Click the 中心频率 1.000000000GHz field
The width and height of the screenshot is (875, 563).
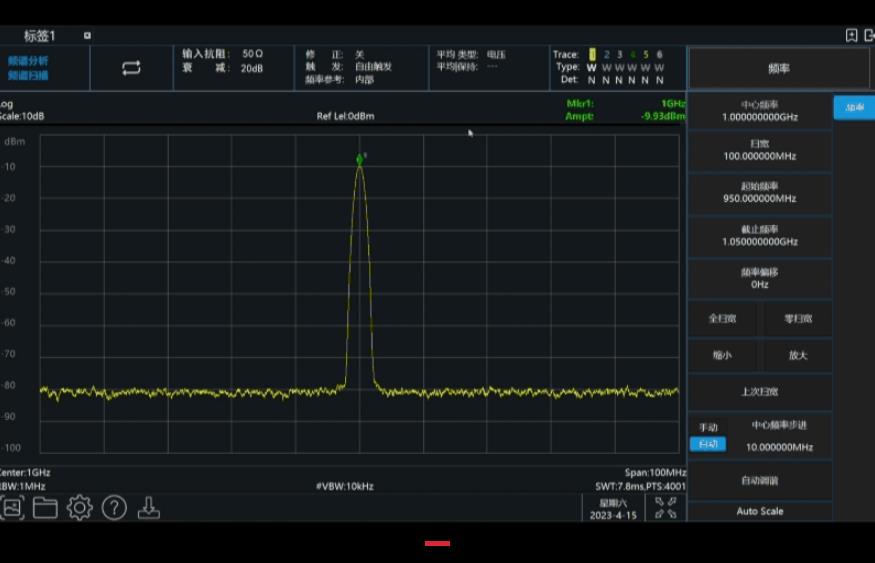[760, 111]
